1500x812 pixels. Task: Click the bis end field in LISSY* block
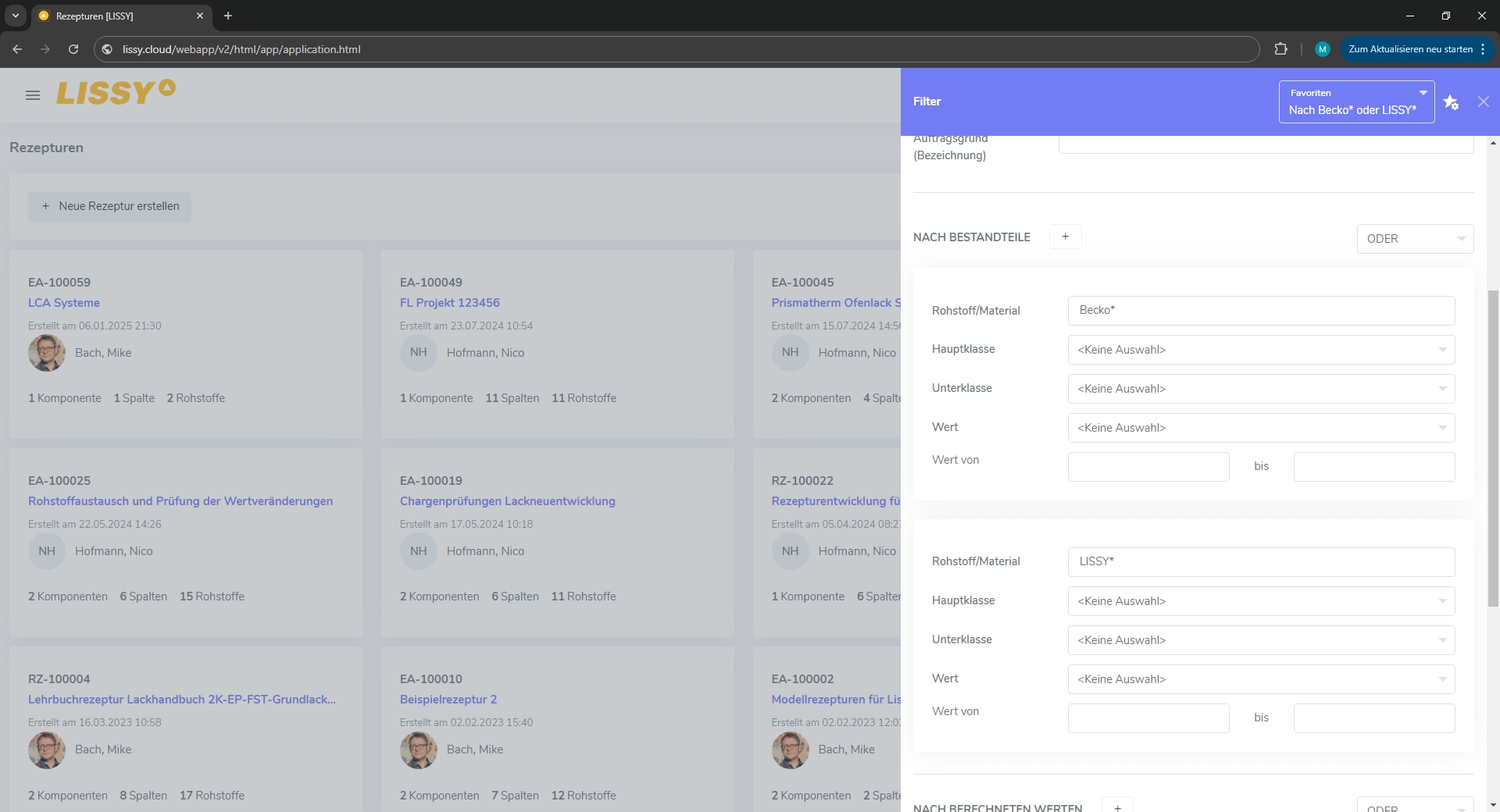[x=1374, y=718]
